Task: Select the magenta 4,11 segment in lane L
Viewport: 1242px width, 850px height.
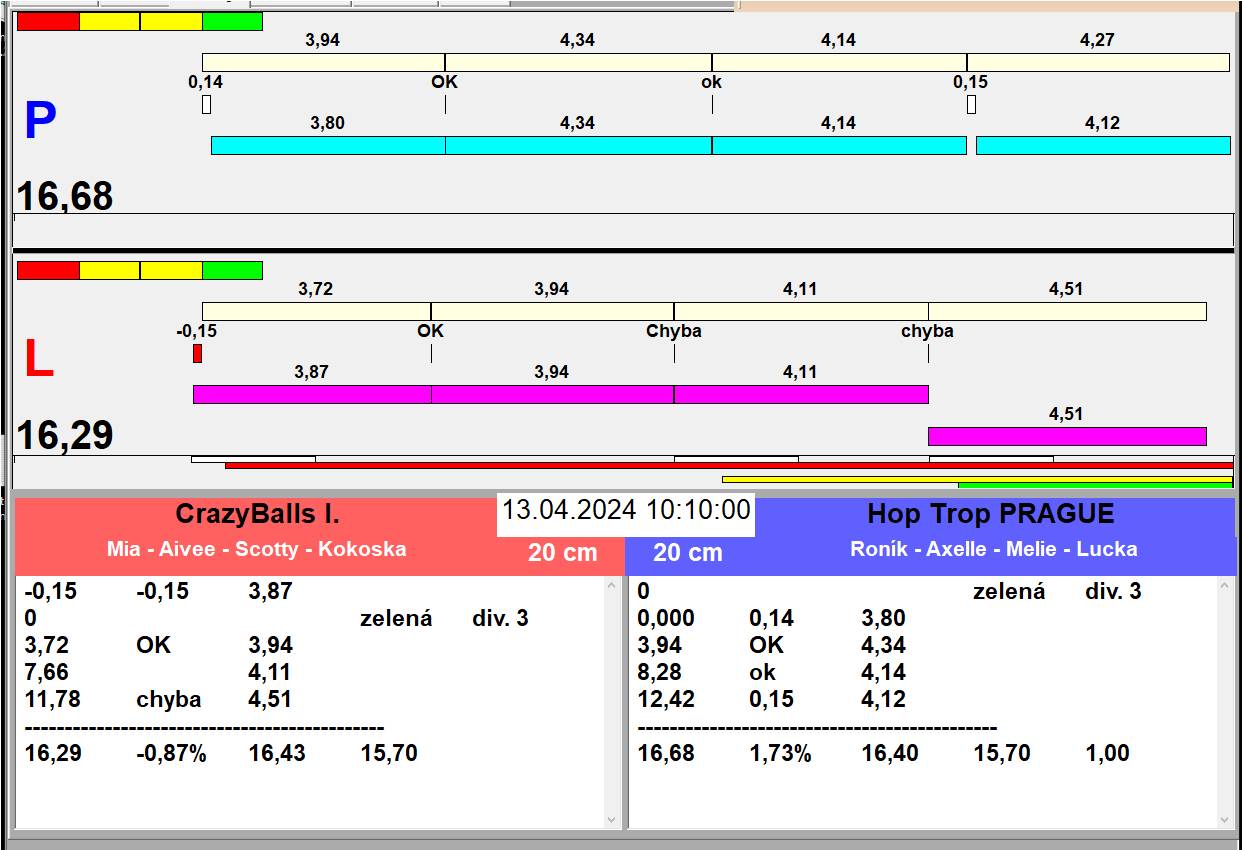Action: click(801, 394)
